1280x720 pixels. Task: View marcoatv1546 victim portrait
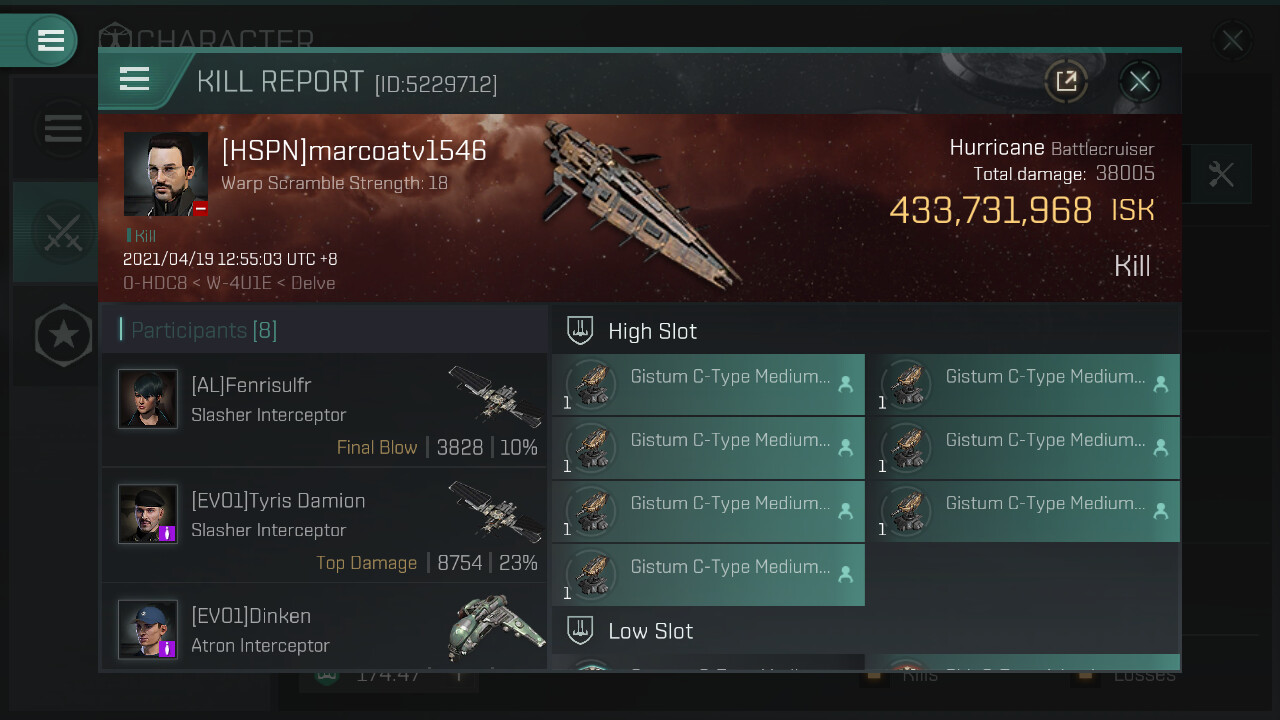[166, 174]
